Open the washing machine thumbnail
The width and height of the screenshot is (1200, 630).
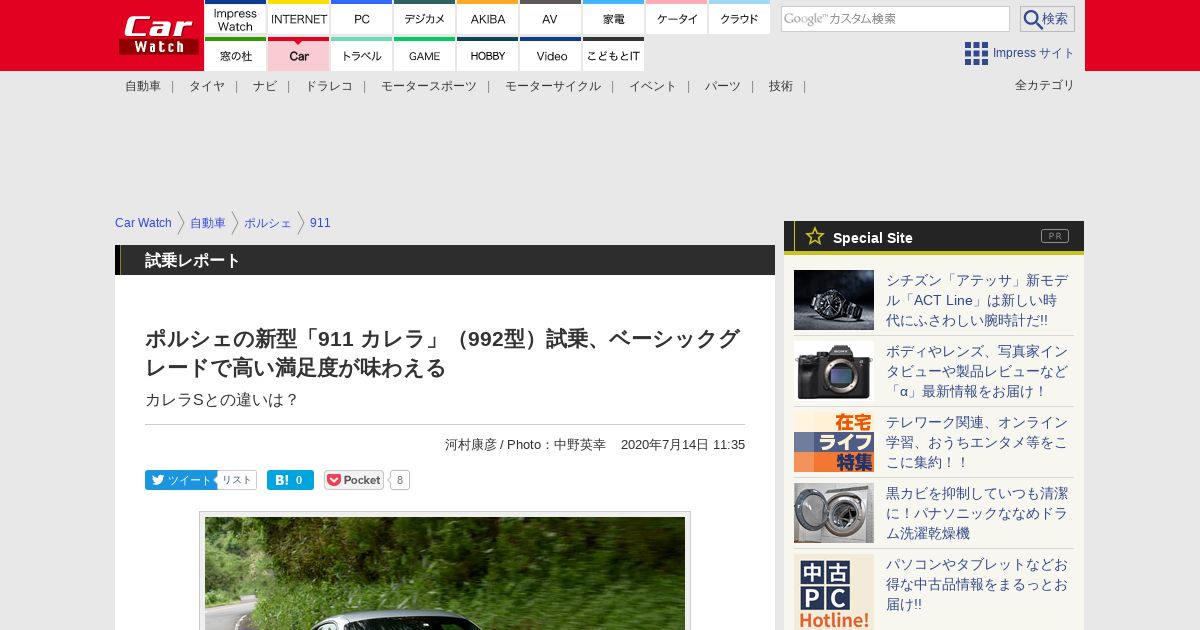834,513
